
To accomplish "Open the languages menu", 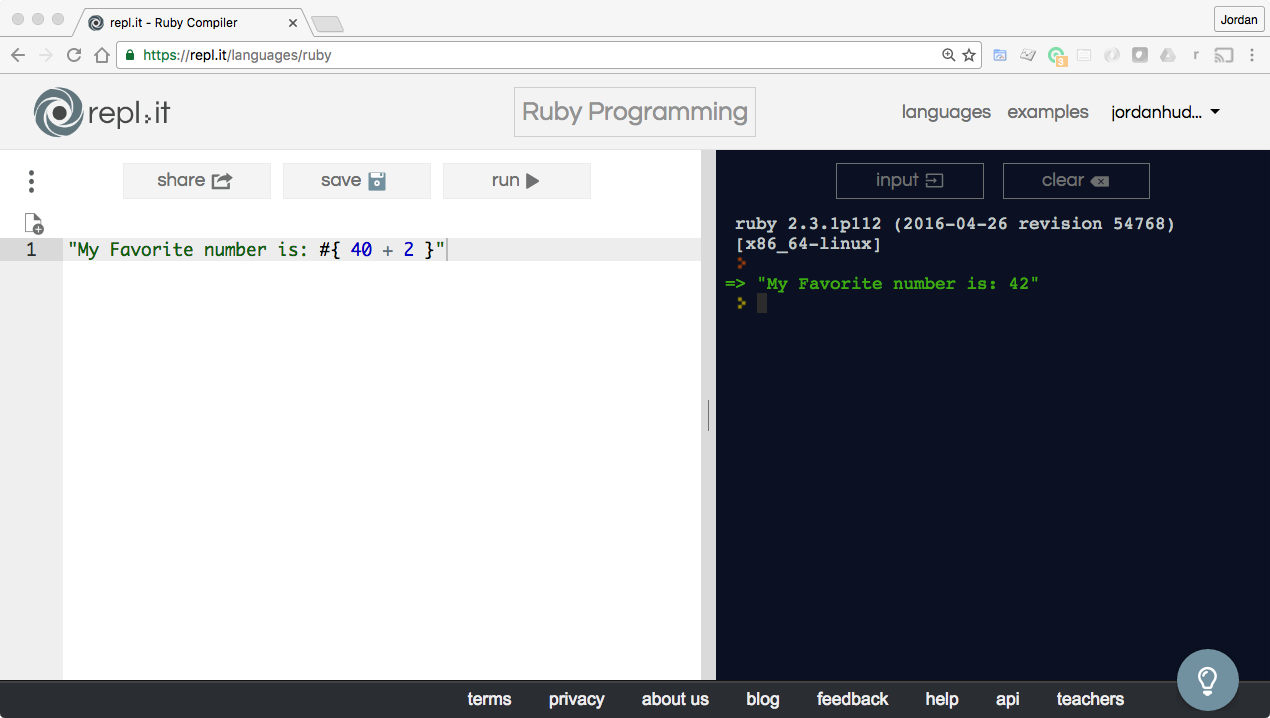I will 945,112.
